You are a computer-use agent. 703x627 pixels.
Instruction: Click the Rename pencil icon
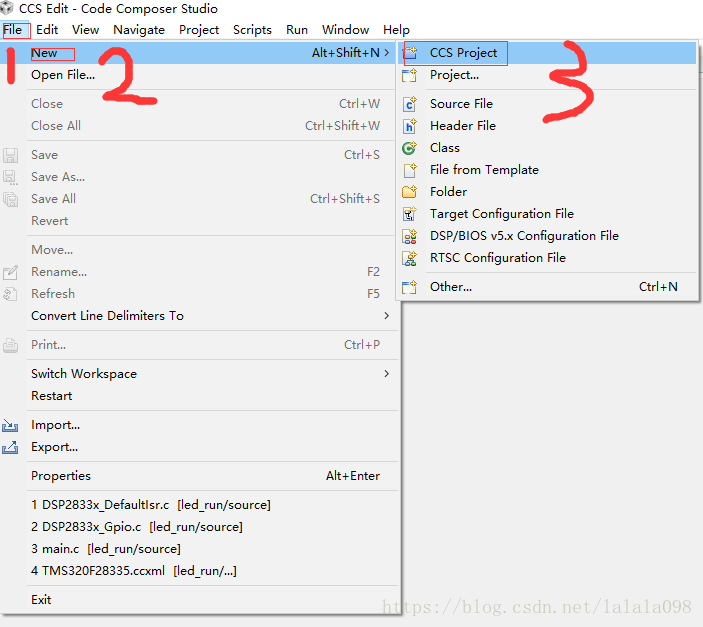(10, 272)
